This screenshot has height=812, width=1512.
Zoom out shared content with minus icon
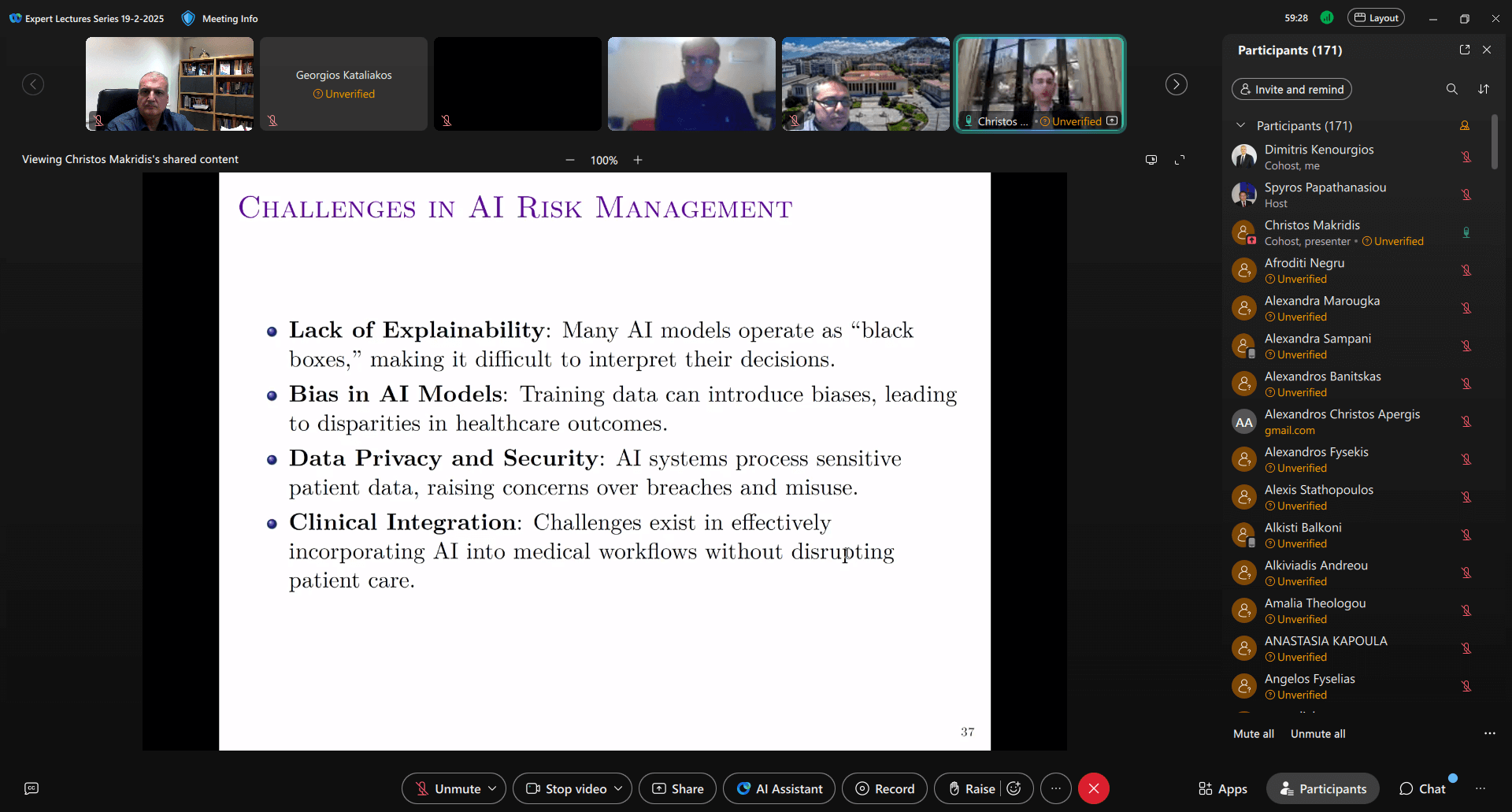[x=570, y=160]
